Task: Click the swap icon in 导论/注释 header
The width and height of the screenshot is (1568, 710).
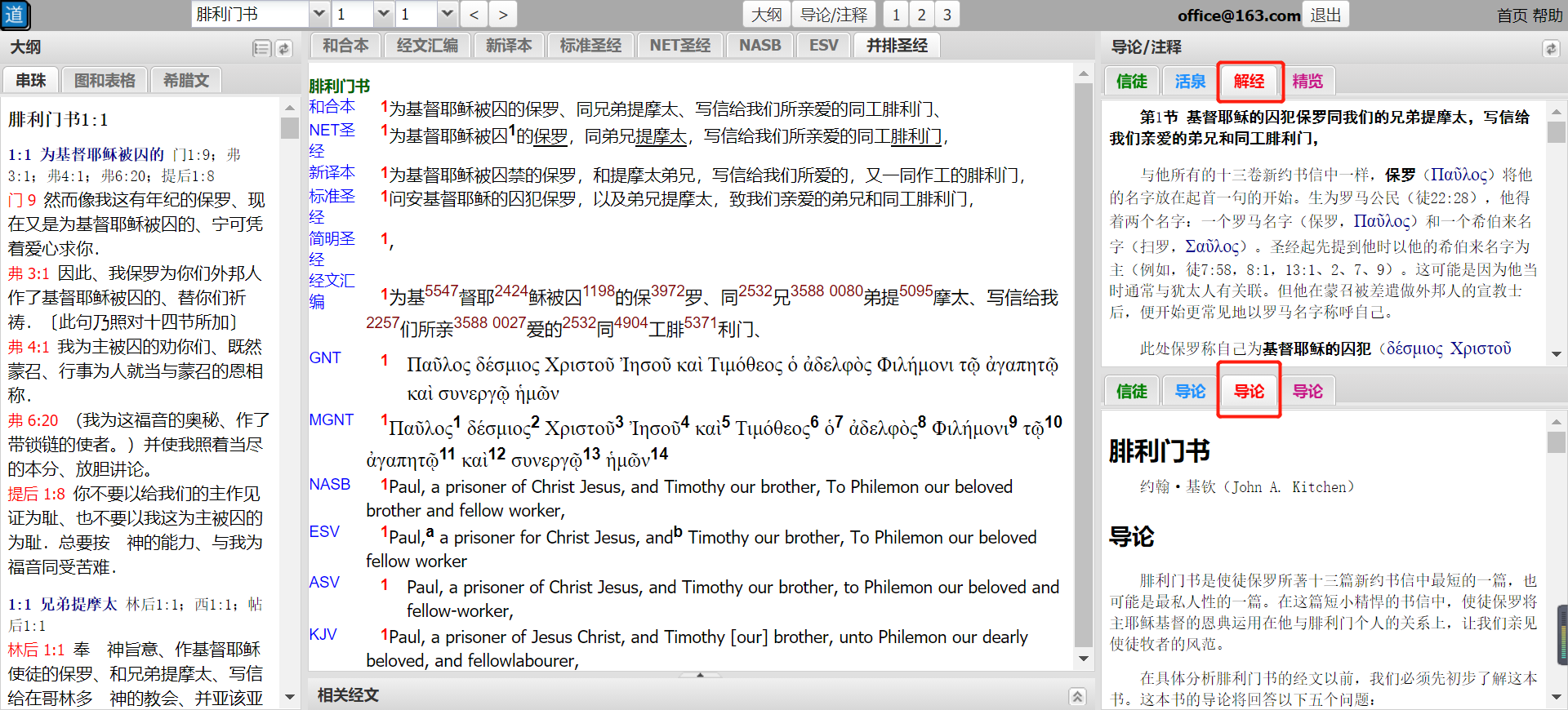Action: (1550, 48)
